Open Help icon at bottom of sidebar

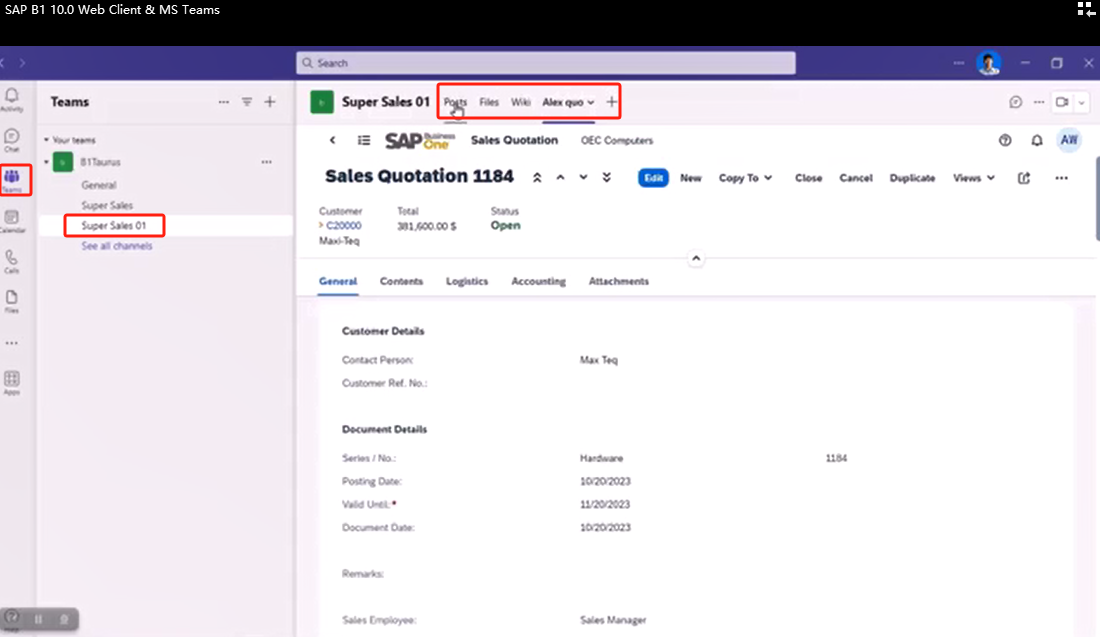12,619
